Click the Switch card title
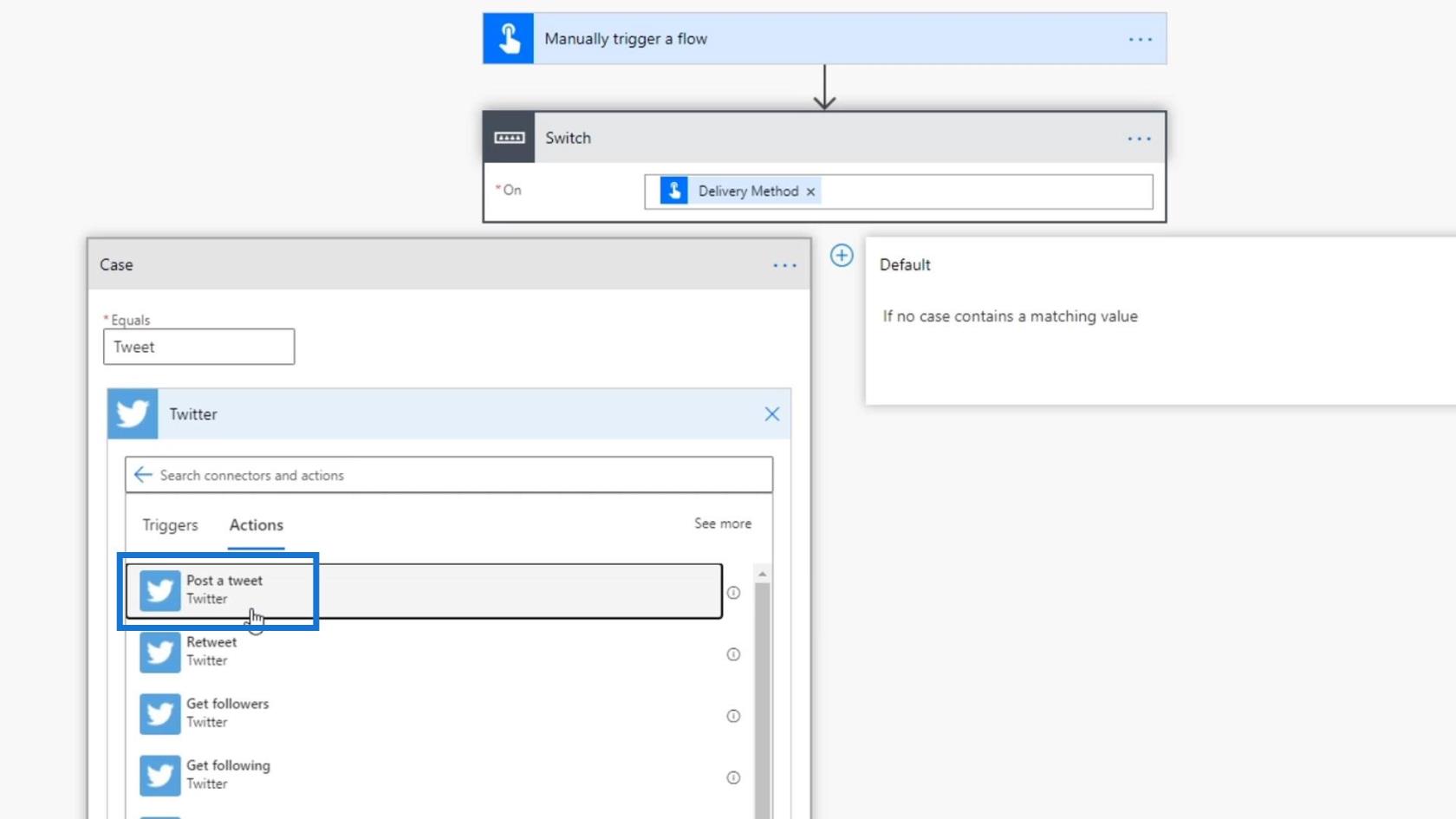The height and width of the screenshot is (819, 1456). pyautogui.click(x=568, y=139)
